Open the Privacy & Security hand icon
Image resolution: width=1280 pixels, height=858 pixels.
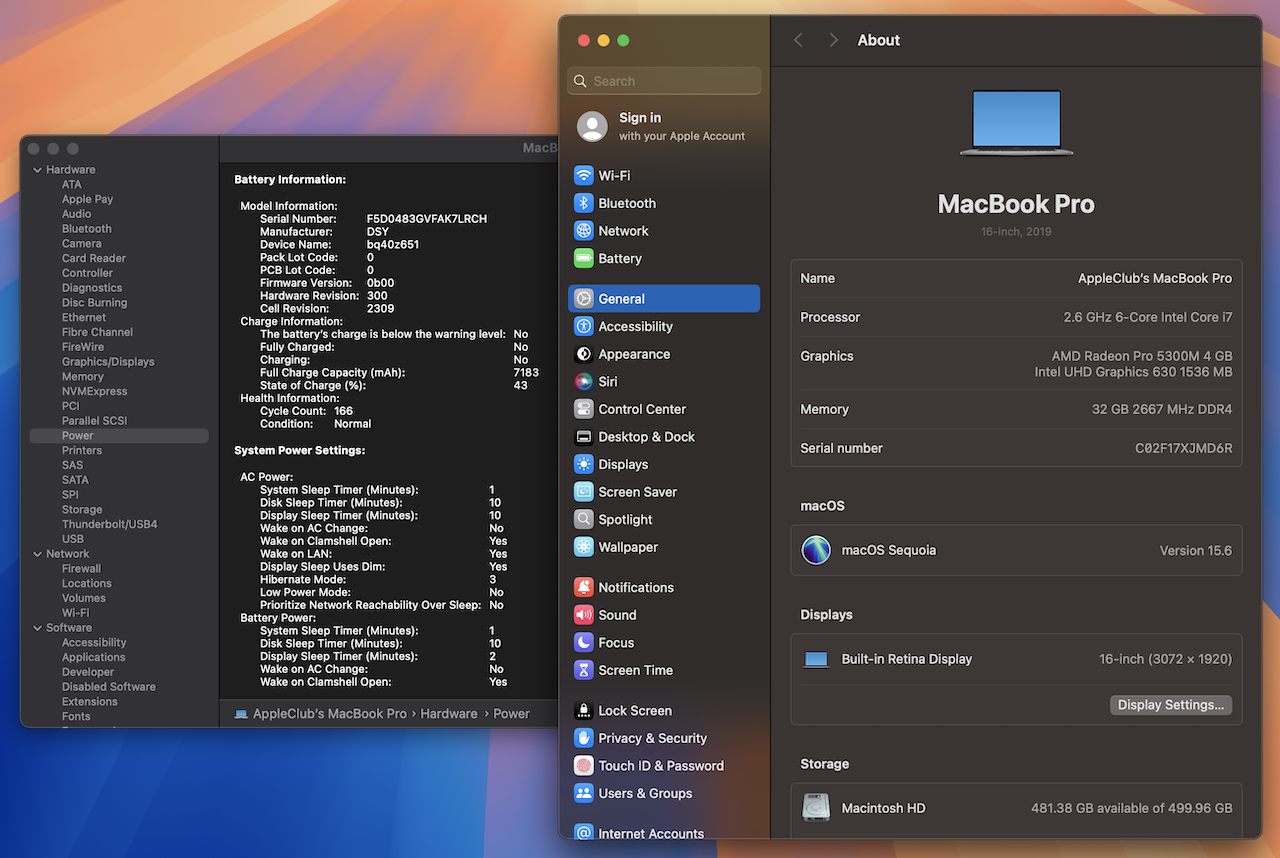(x=584, y=738)
